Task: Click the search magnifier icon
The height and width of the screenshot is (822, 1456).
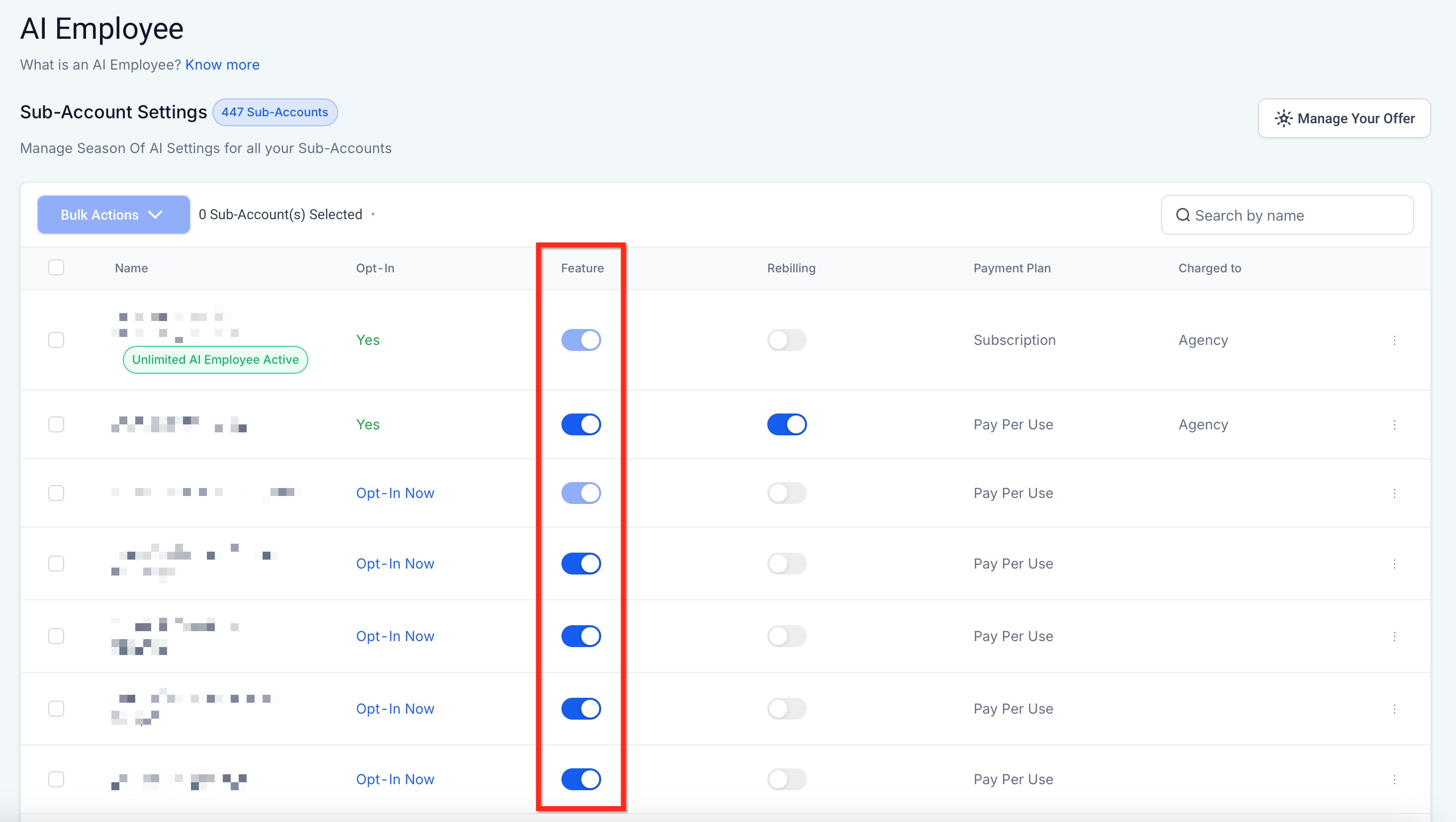Action: pyautogui.click(x=1183, y=215)
